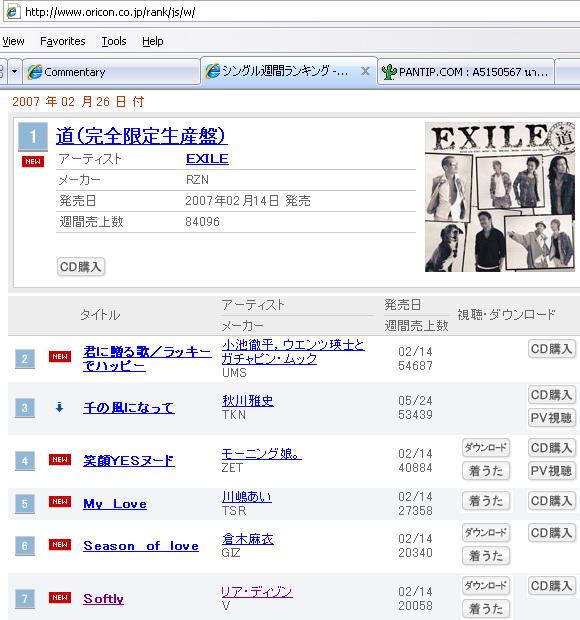Screen dimensions: 580x620
Task: Open the Tools menu
Action: [x=114, y=41]
